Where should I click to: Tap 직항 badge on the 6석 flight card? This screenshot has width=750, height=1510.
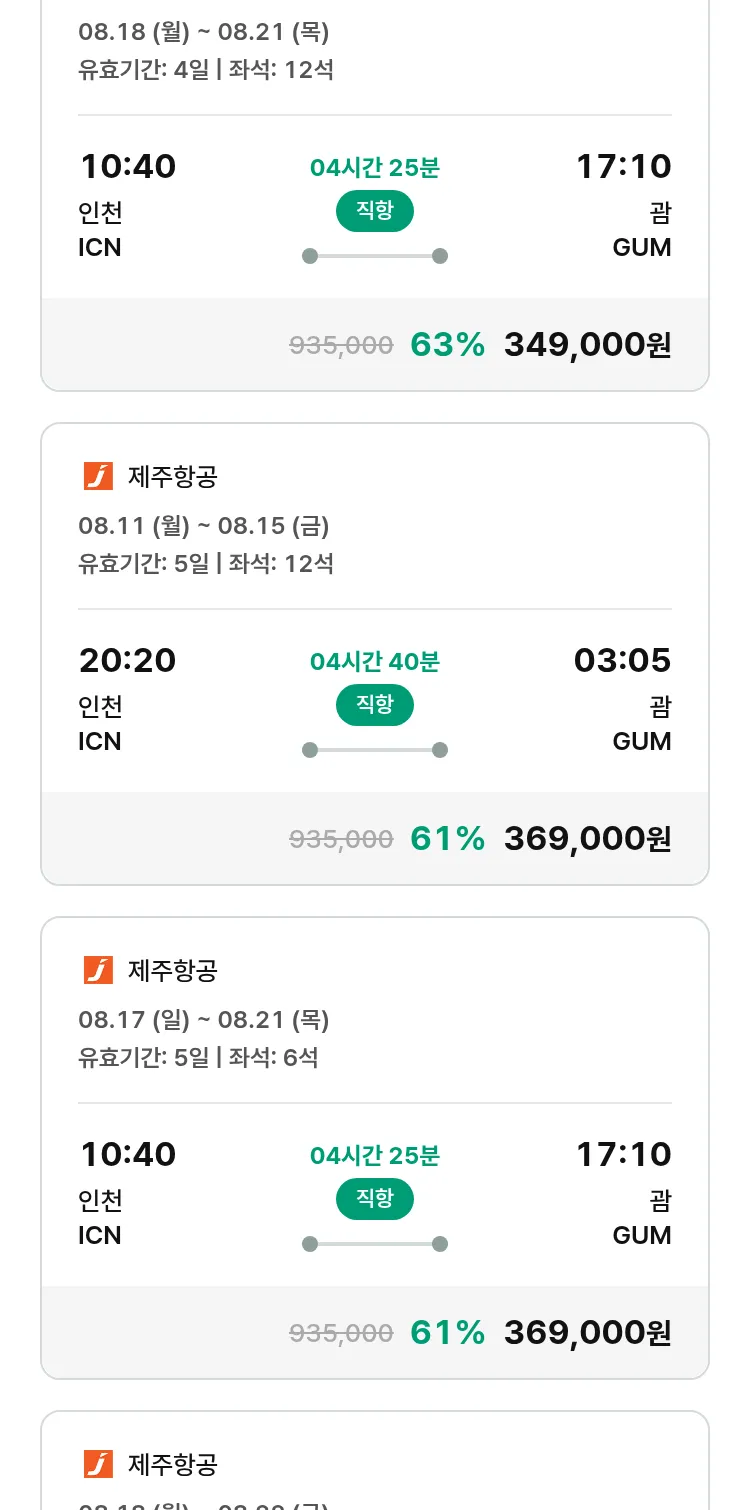point(374,1199)
